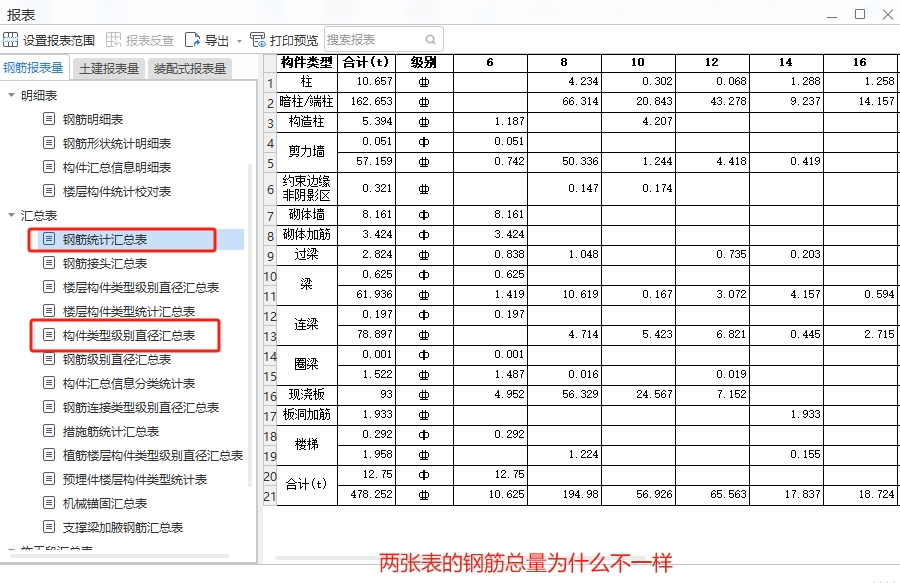Click document icon beside 钢筋明细表
Image resolution: width=900 pixels, height=583 pixels.
click(x=49, y=119)
